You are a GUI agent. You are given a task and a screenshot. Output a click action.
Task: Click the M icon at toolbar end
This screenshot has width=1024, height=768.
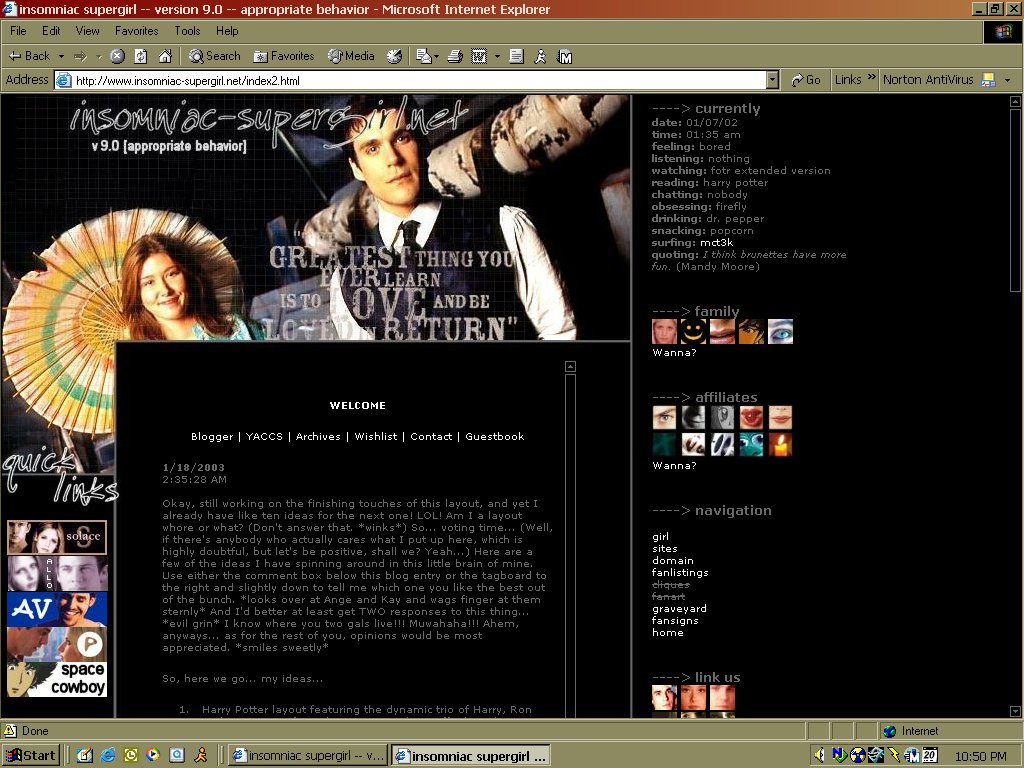click(565, 57)
